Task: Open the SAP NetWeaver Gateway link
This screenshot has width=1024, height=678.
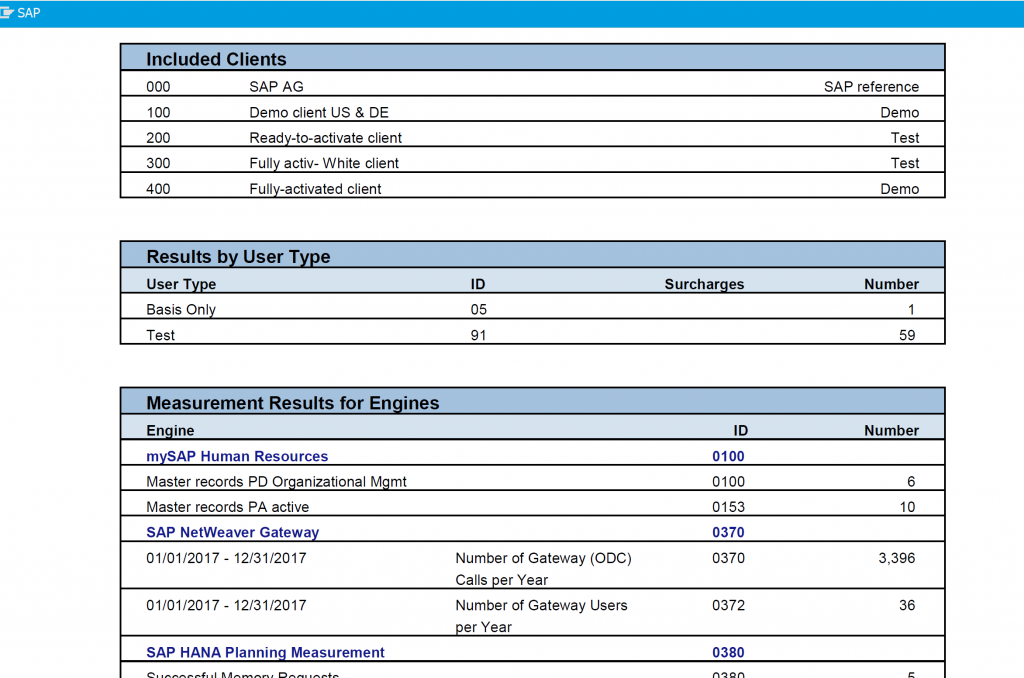Action: 232,532
